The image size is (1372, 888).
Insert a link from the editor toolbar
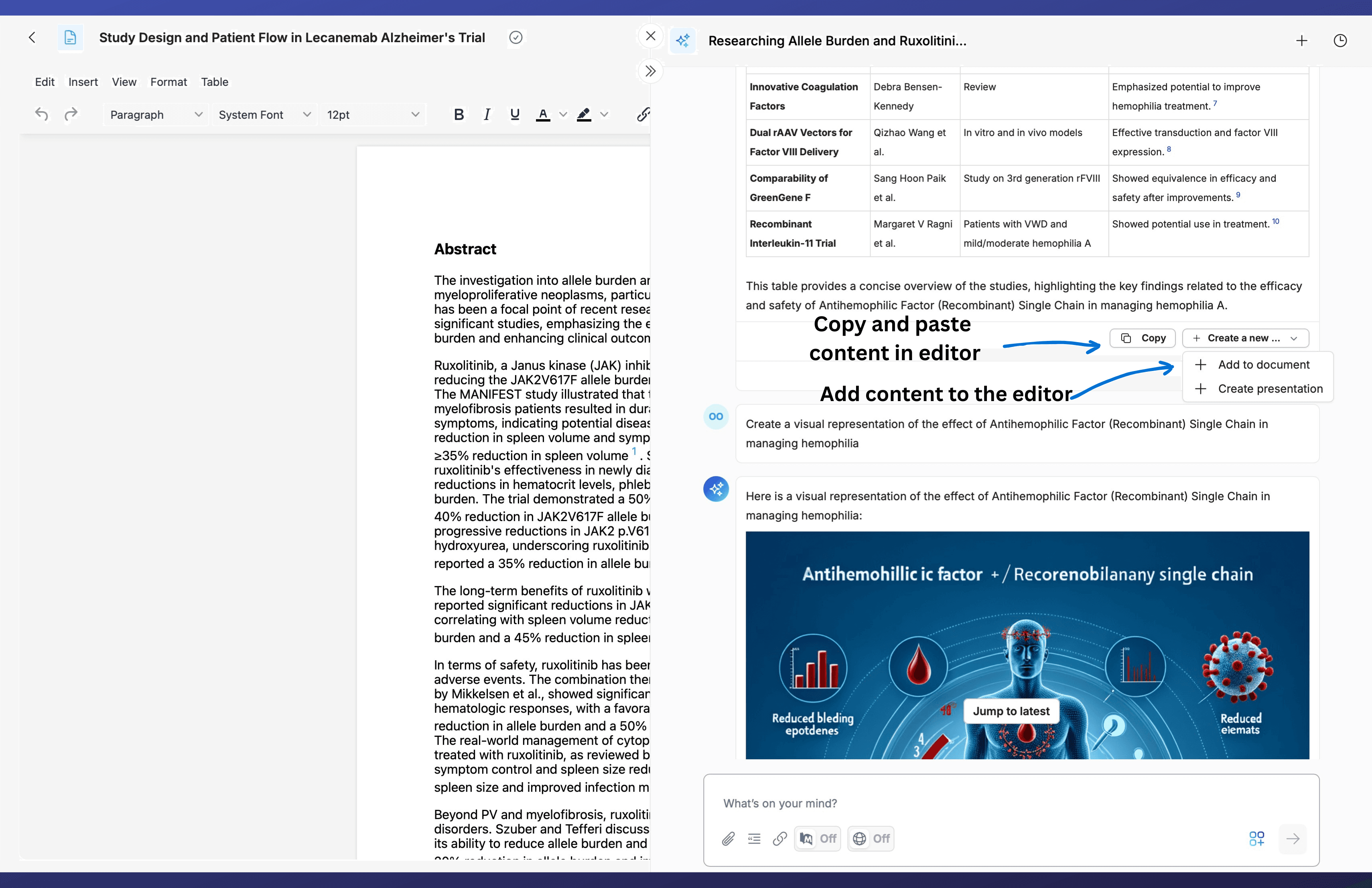pos(643,114)
